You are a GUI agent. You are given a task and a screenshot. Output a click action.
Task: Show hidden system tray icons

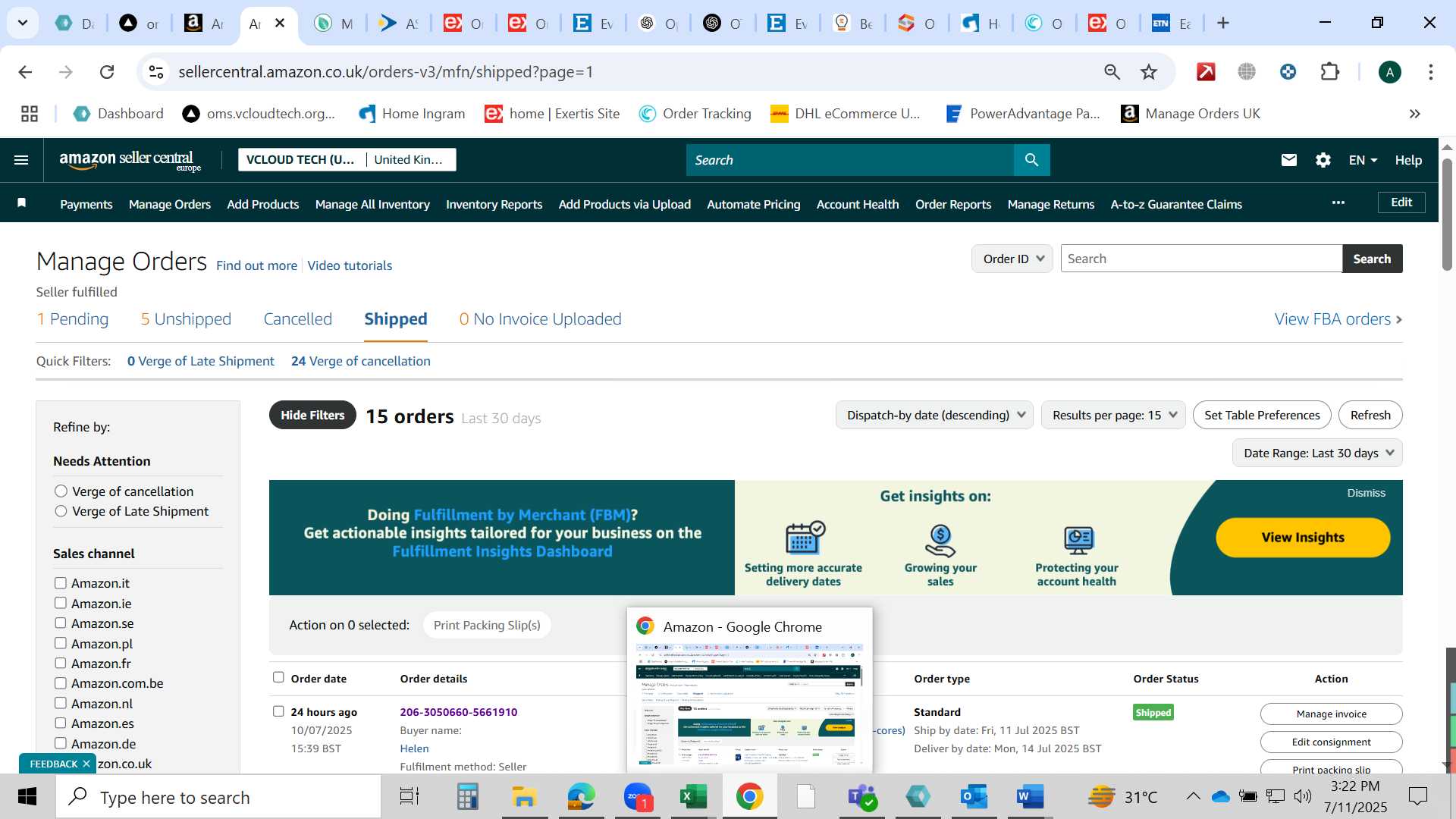[x=1193, y=796]
